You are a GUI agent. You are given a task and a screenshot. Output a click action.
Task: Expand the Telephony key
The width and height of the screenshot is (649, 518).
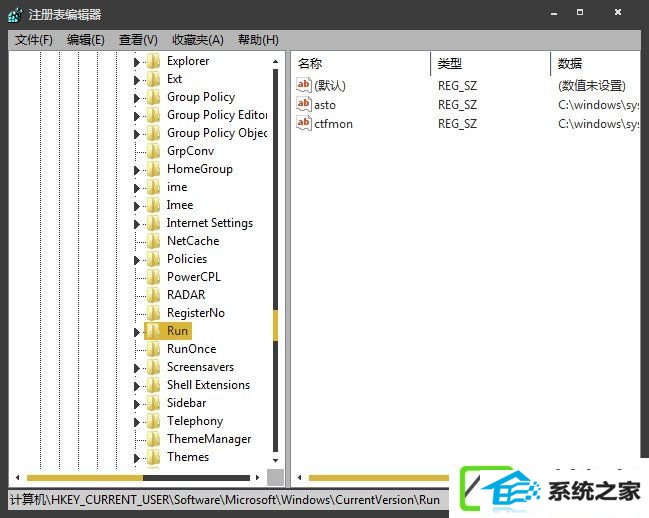tap(137, 422)
